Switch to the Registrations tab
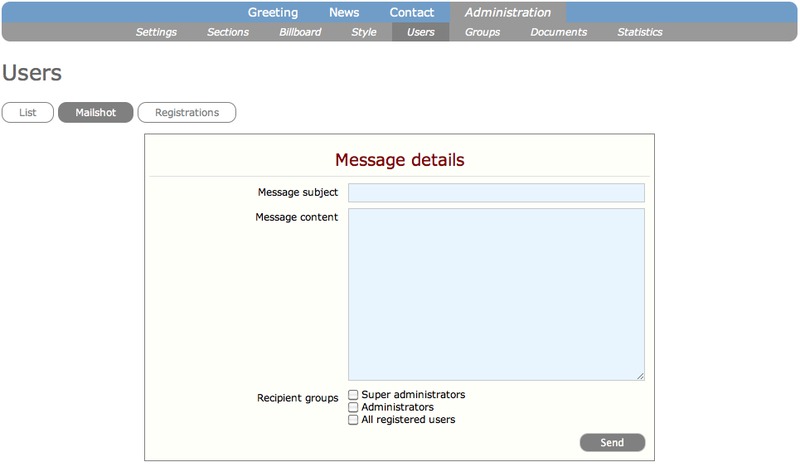Image resolution: width=800 pixels, height=467 pixels. point(187,112)
